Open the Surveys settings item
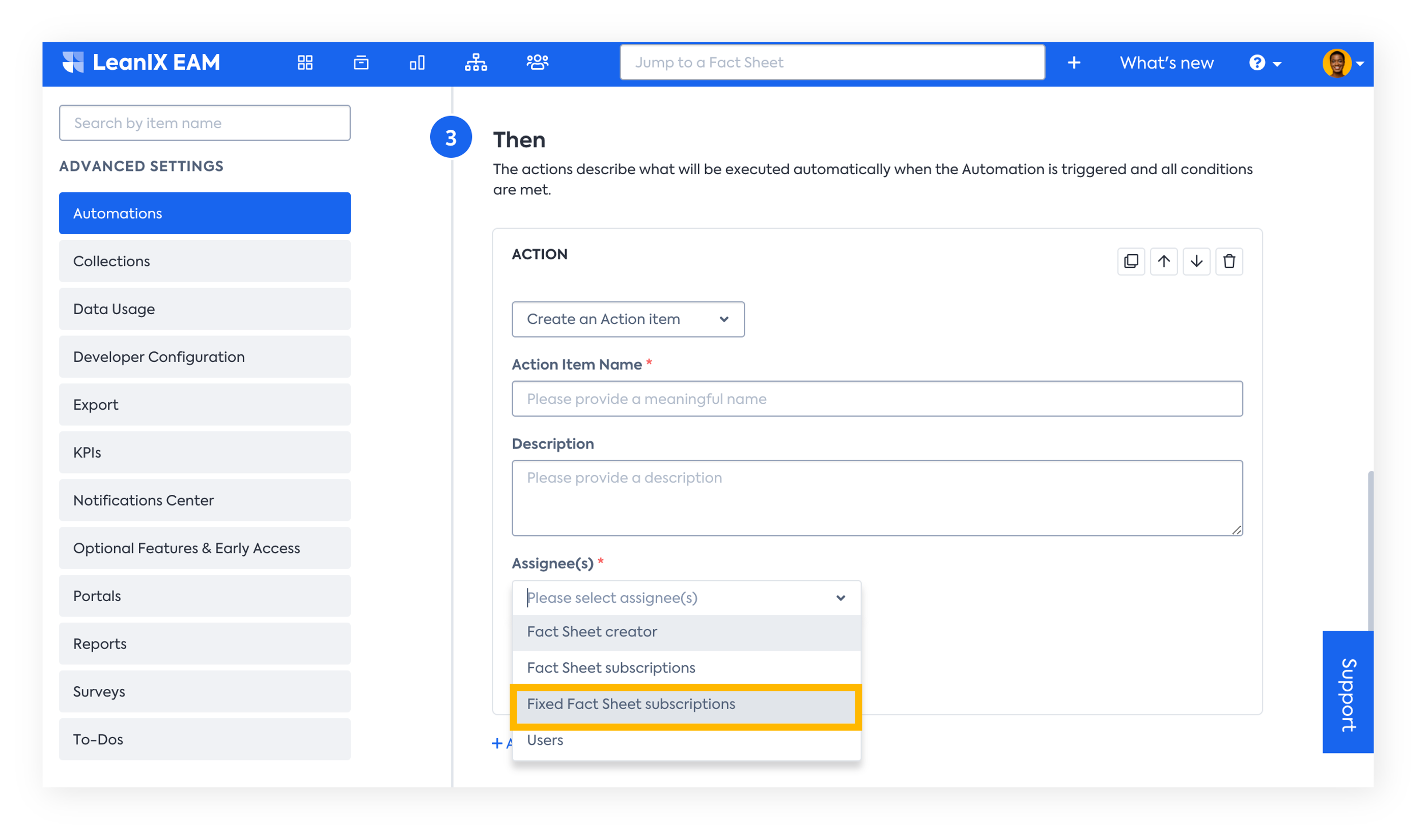The width and height of the screenshot is (1428, 840). coord(205,691)
